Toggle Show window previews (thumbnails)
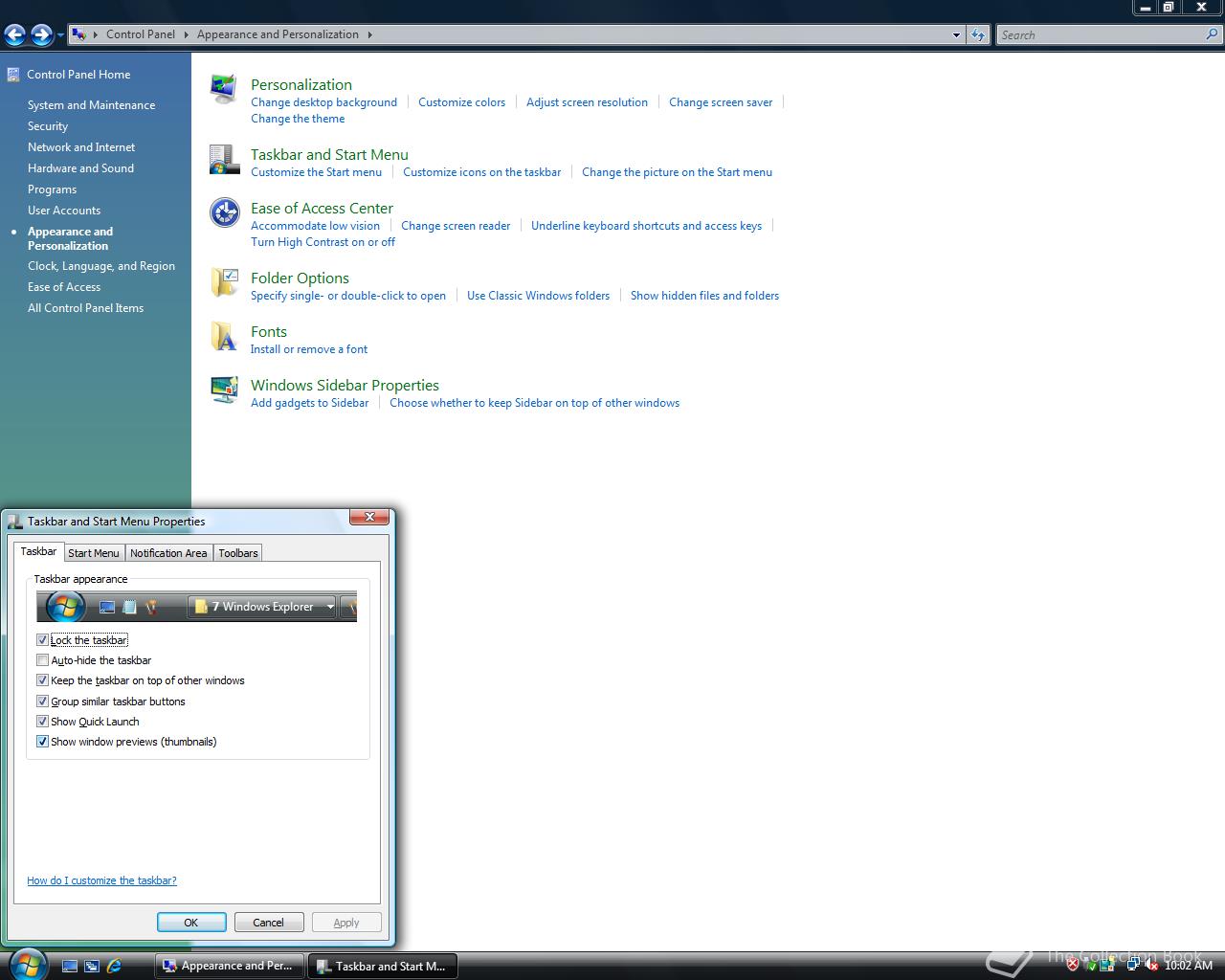The height and width of the screenshot is (980, 1225). click(42, 742)
